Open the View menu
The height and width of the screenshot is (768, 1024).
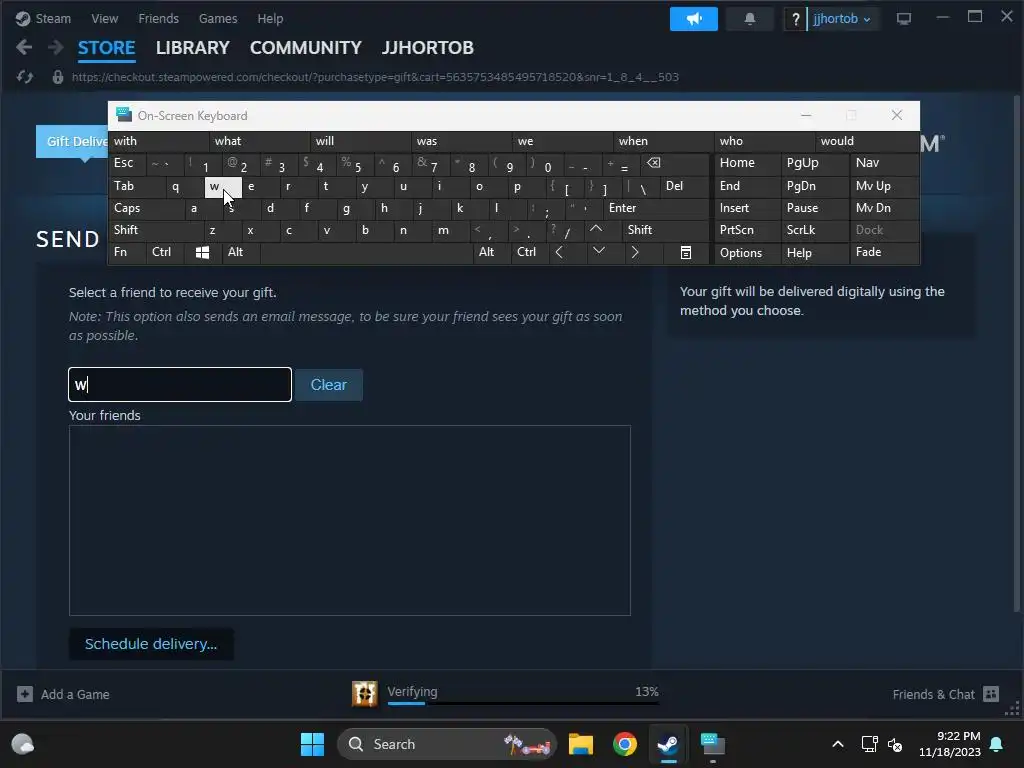104,18
